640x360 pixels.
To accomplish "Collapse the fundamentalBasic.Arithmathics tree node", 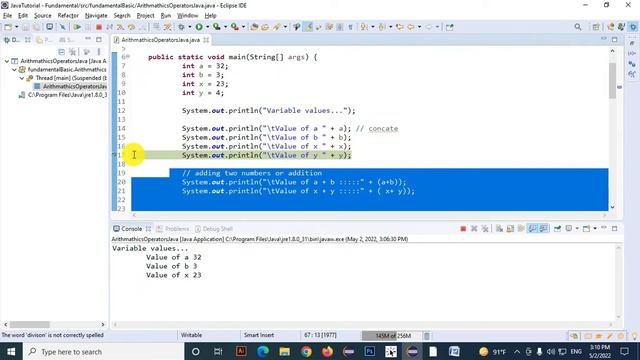I will pyautogui.click(x=14, y=69).
